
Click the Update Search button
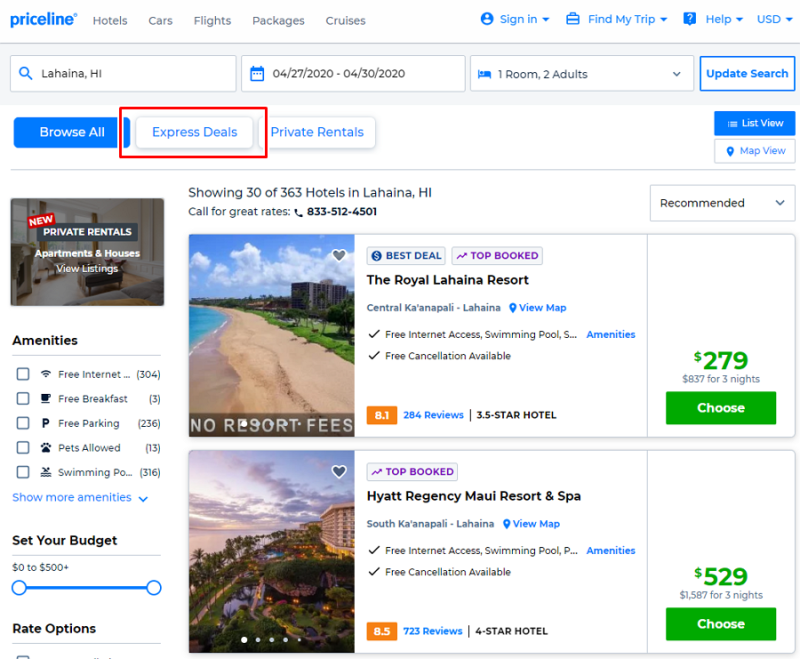(747, 73)
